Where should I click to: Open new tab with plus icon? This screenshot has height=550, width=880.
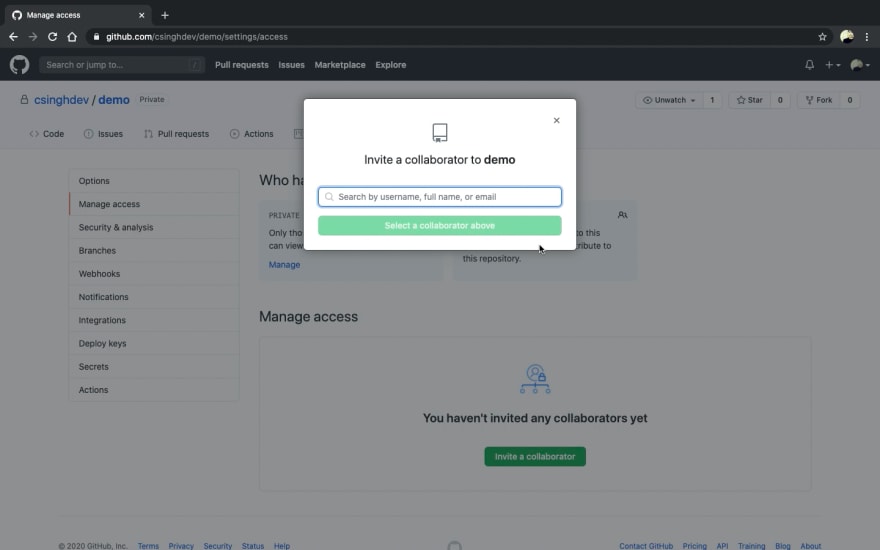pos(165,15)
